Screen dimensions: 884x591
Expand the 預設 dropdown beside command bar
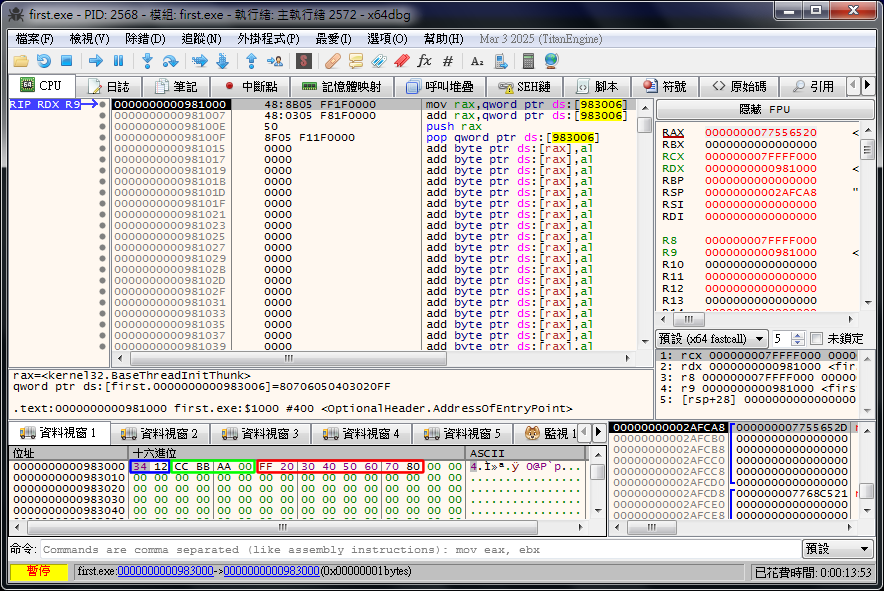838,549
